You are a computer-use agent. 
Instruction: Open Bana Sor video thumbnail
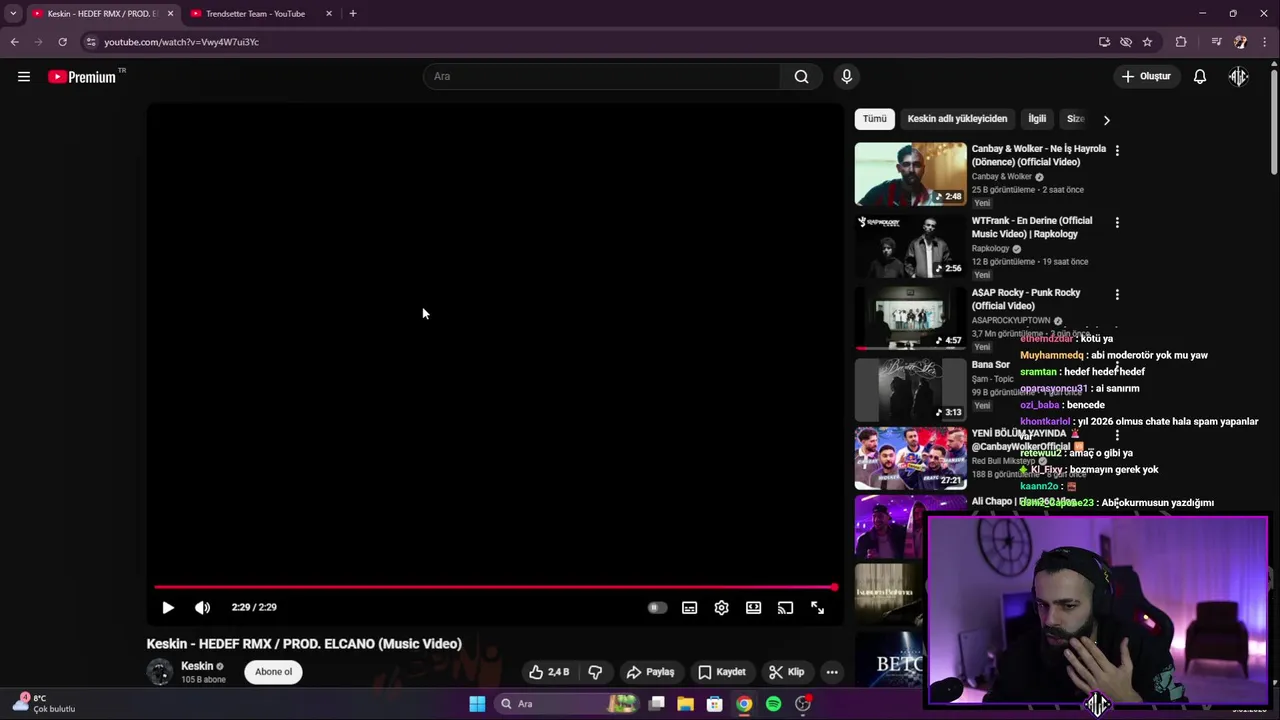coord(910,390)
